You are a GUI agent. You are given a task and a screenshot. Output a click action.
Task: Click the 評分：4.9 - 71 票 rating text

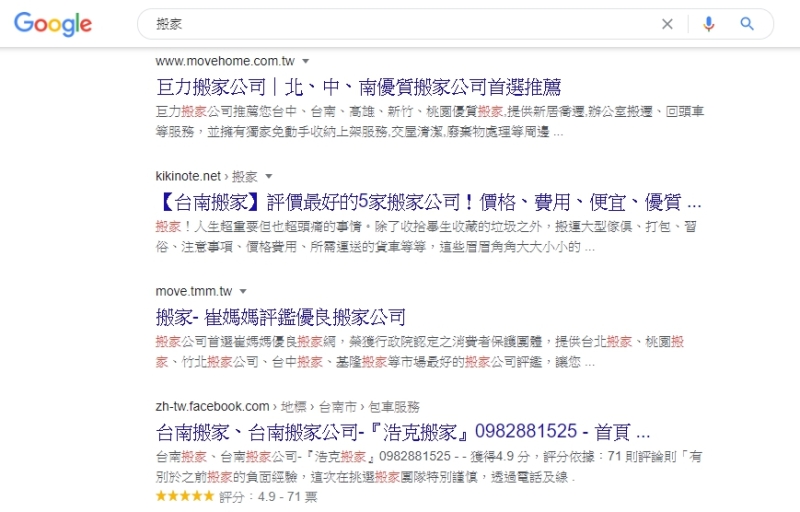click(x=268, y=497)
